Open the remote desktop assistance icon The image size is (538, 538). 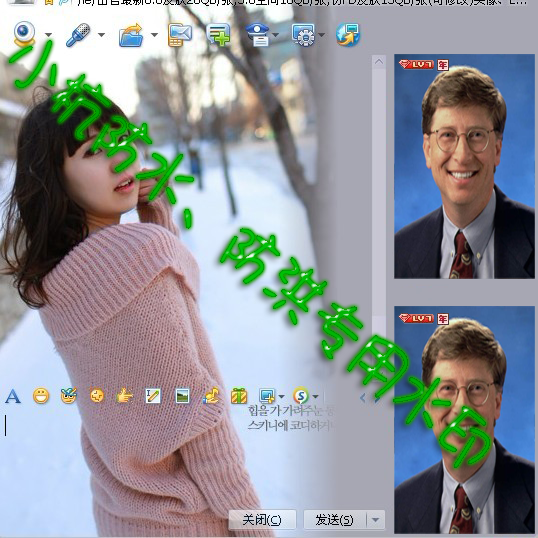tap(303, 34)
